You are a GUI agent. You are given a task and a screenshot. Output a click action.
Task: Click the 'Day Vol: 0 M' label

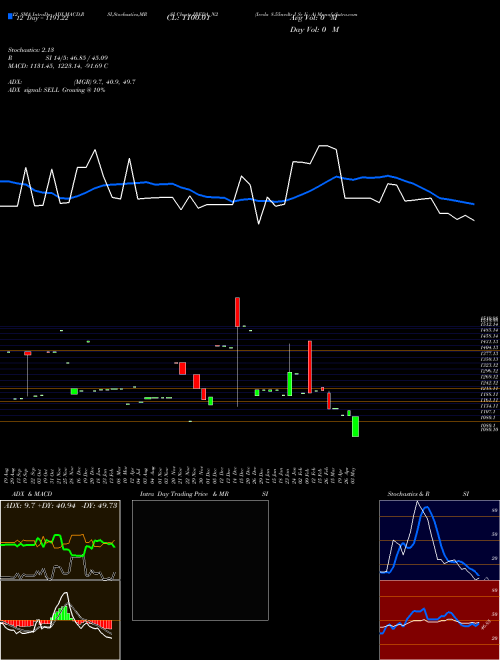pos(314,30)
